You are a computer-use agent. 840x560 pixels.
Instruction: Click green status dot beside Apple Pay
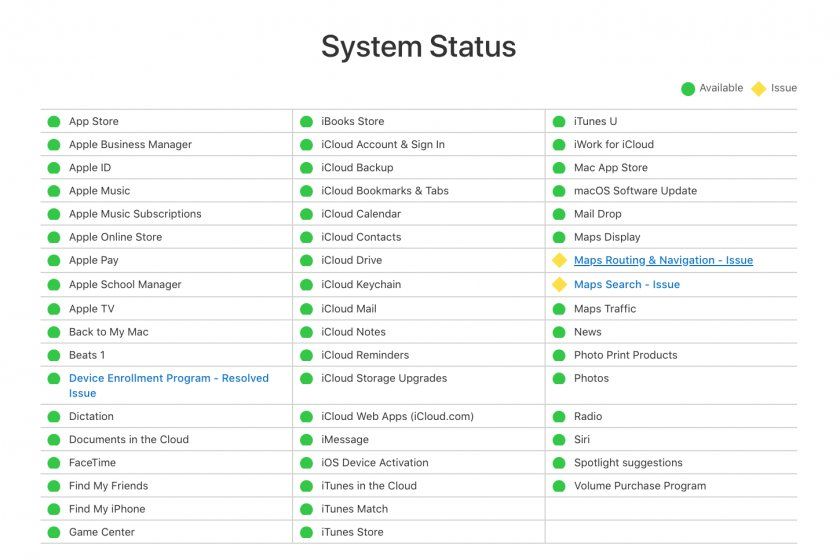pos(54,260)
